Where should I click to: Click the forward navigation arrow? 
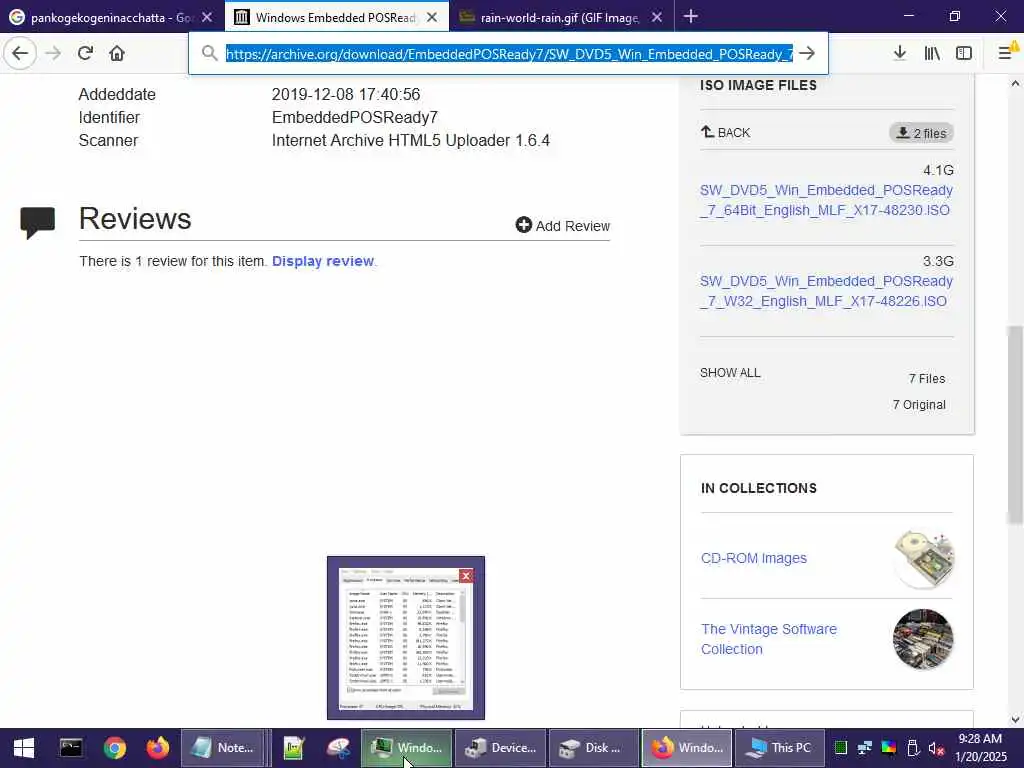[x=54, y=53]
